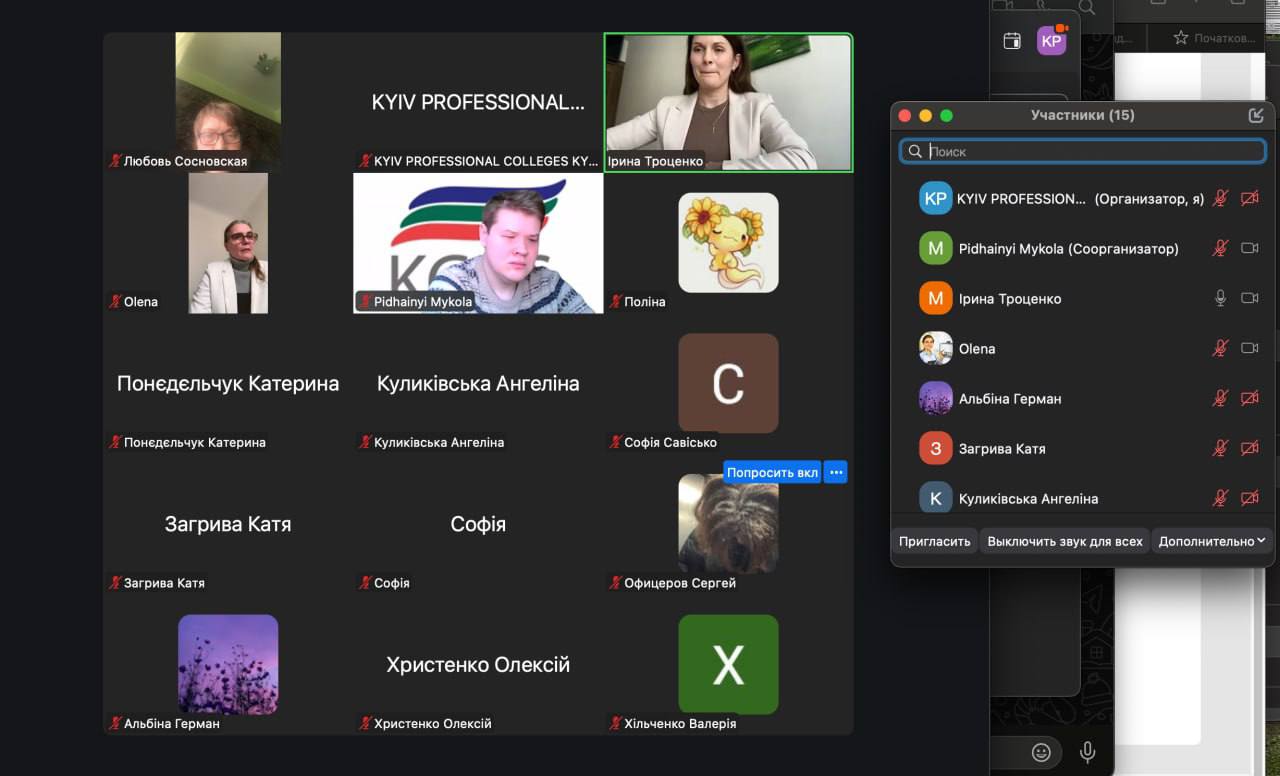Click Альбіна Герман's avatar in participants list

point(935,398)
